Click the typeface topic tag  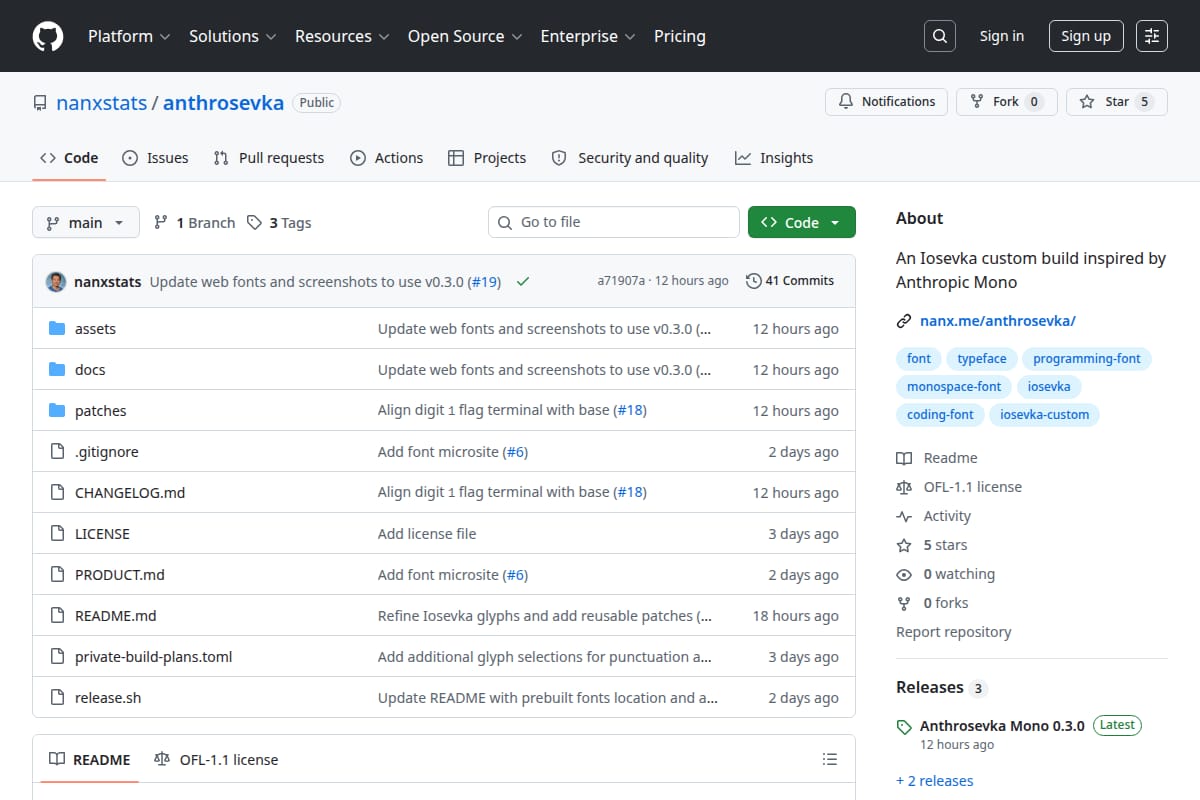982,359
